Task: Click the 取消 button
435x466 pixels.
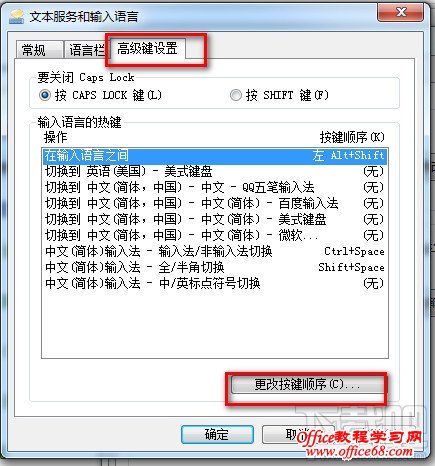Action: (298, 434)
